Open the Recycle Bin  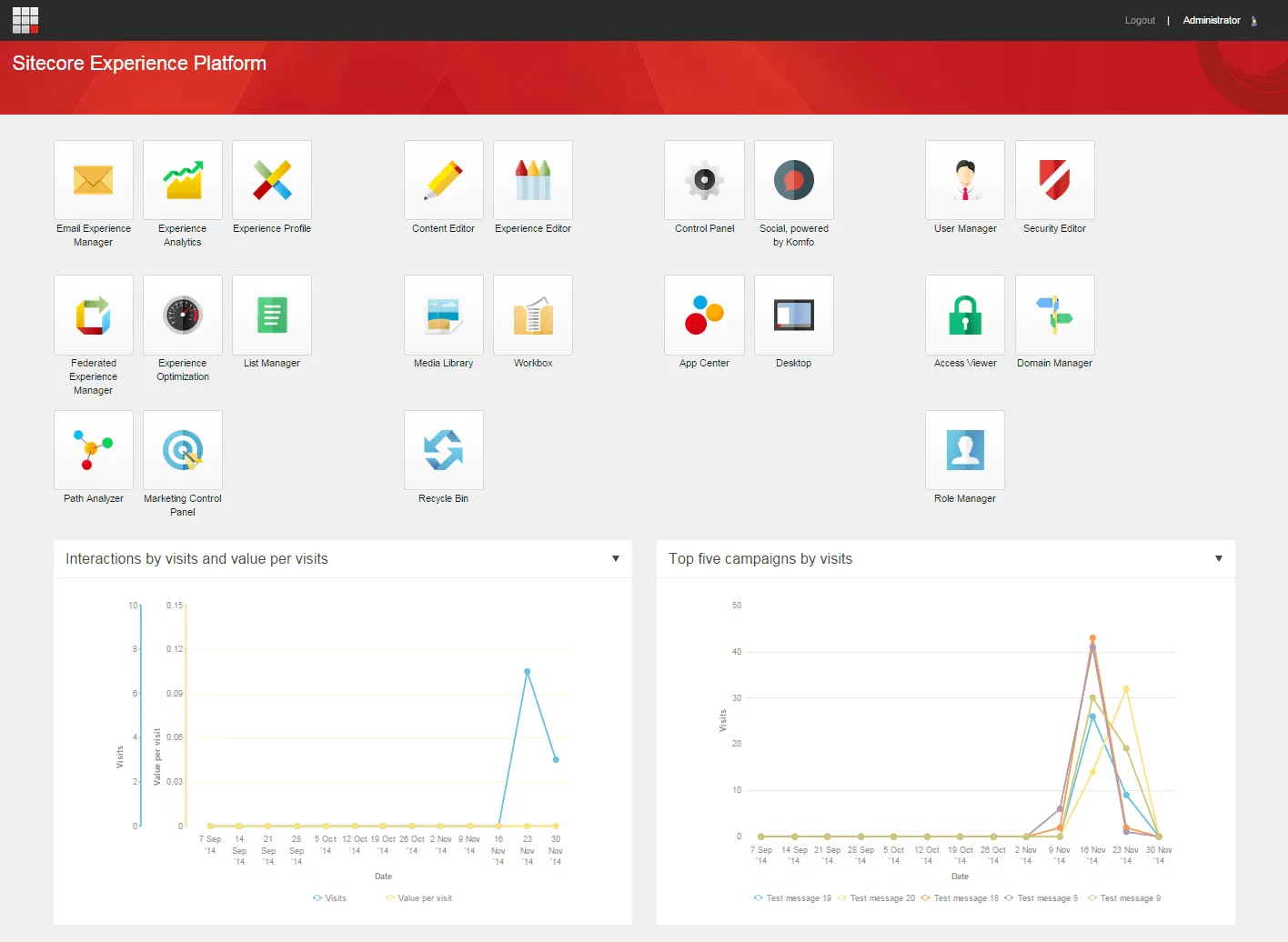coord(444,450)
